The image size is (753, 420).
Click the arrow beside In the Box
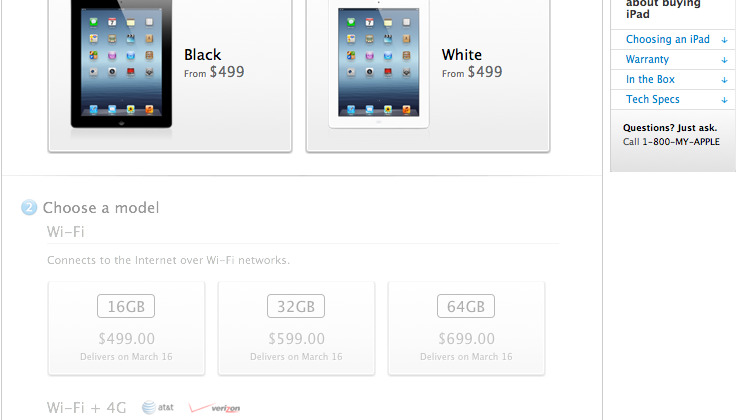pos(724,81)
